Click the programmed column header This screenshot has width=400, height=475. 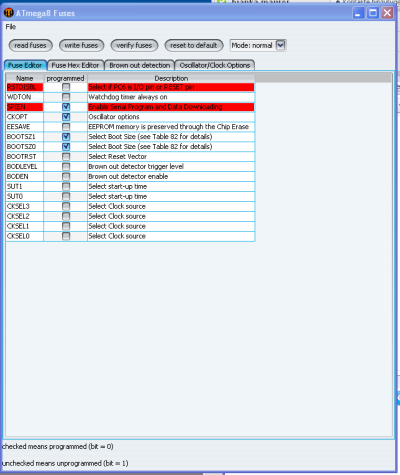pyautogui.click(x=65, y=78)
